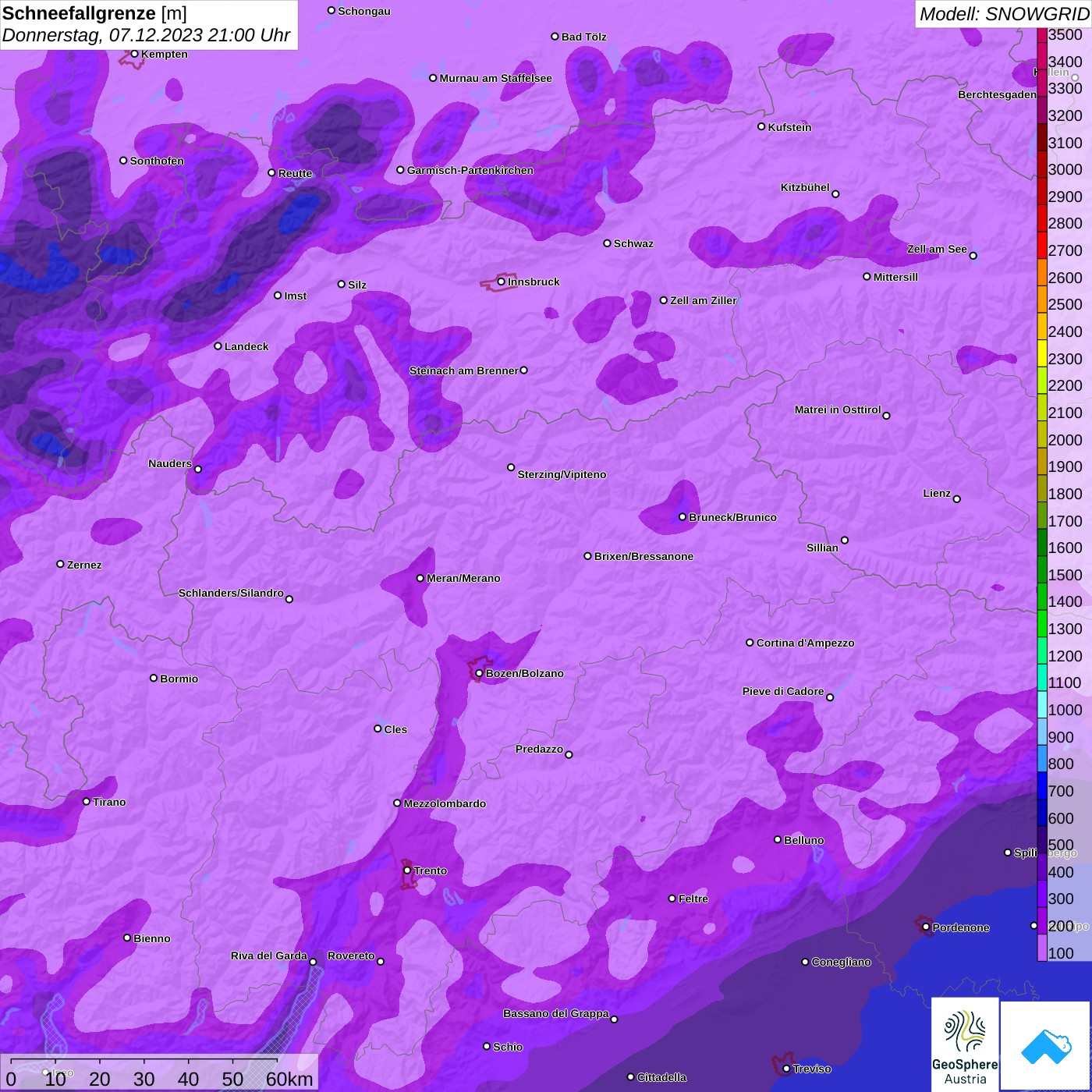
Task: Click the Predazzo label
Action: [x=539, y=749]
